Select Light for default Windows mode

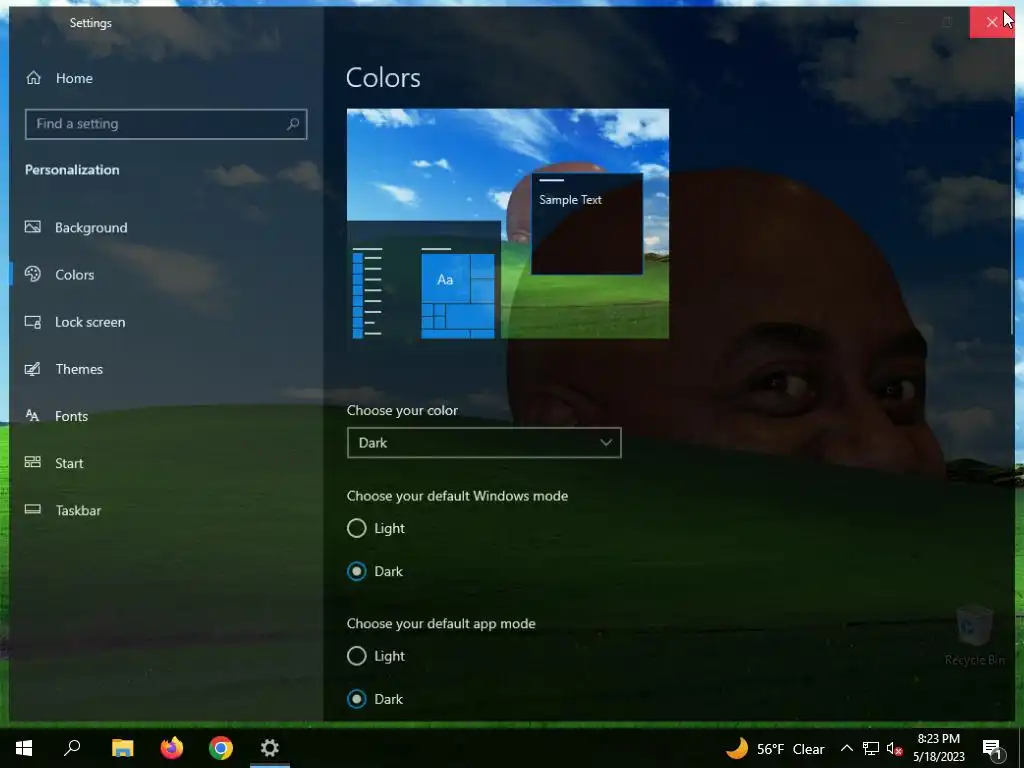click(x=376, y=528)
